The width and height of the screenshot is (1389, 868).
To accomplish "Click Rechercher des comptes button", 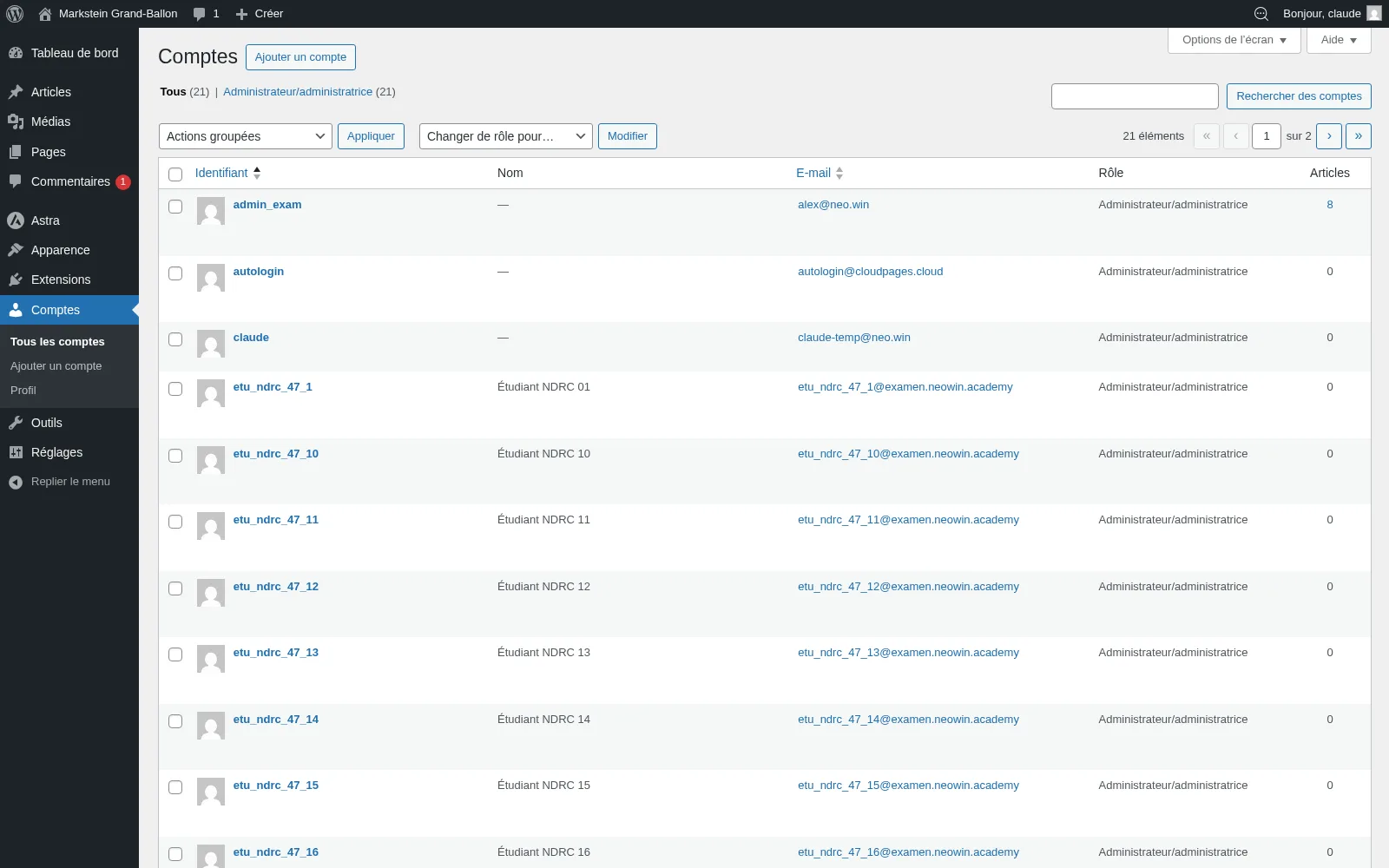I will coord(1299,96).
